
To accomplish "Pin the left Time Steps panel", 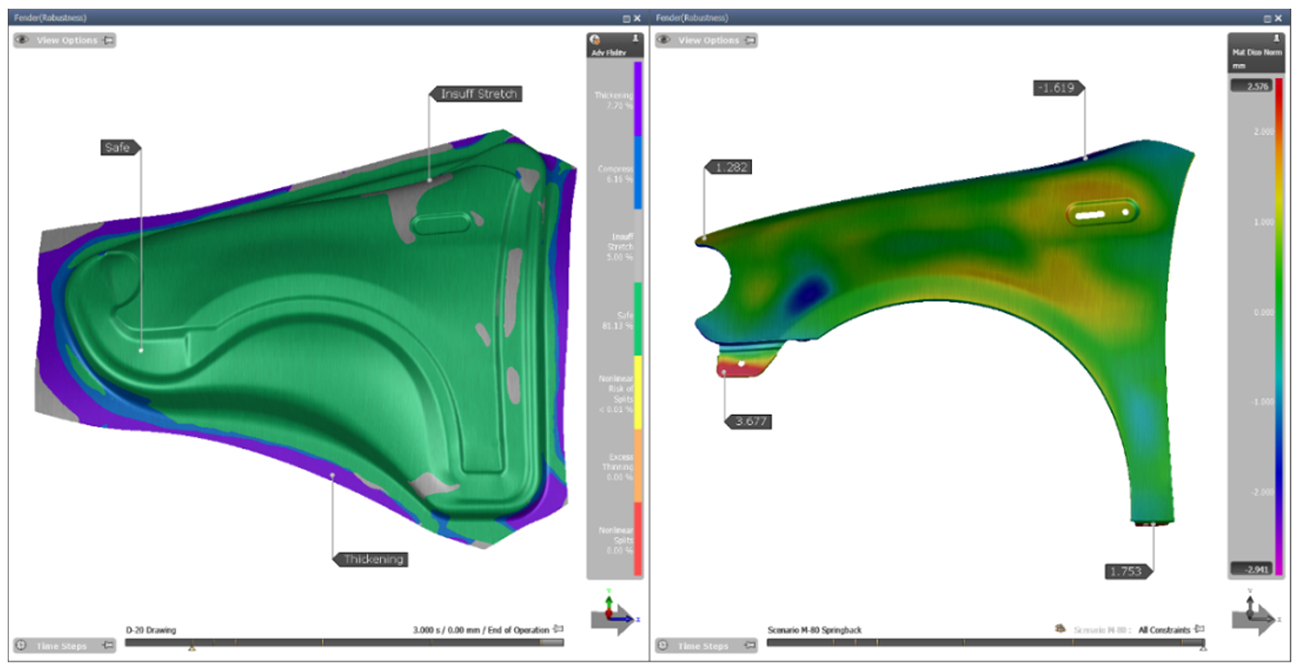I will 109,646.
